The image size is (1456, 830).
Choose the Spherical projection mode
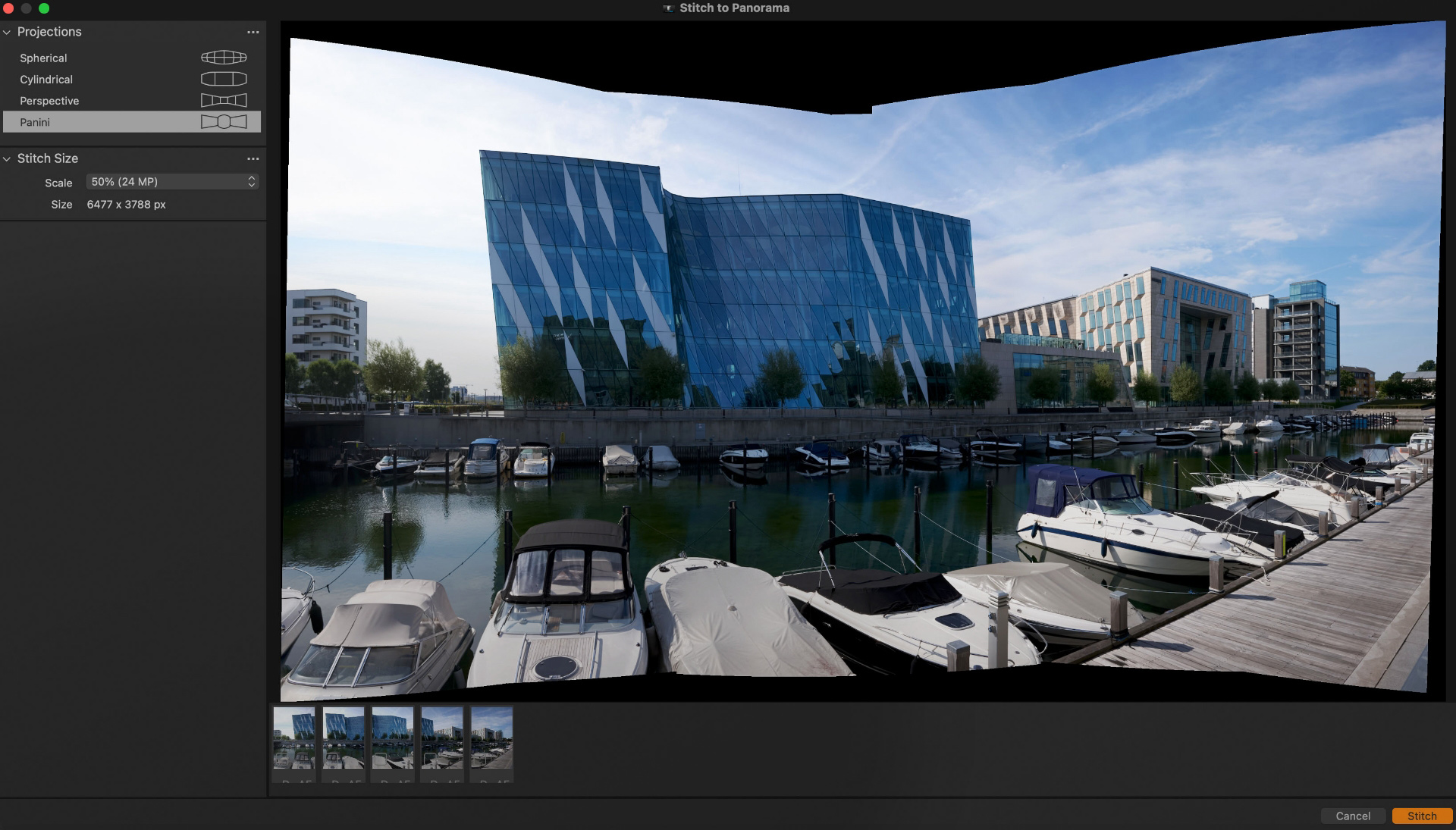tap(43, 58)
